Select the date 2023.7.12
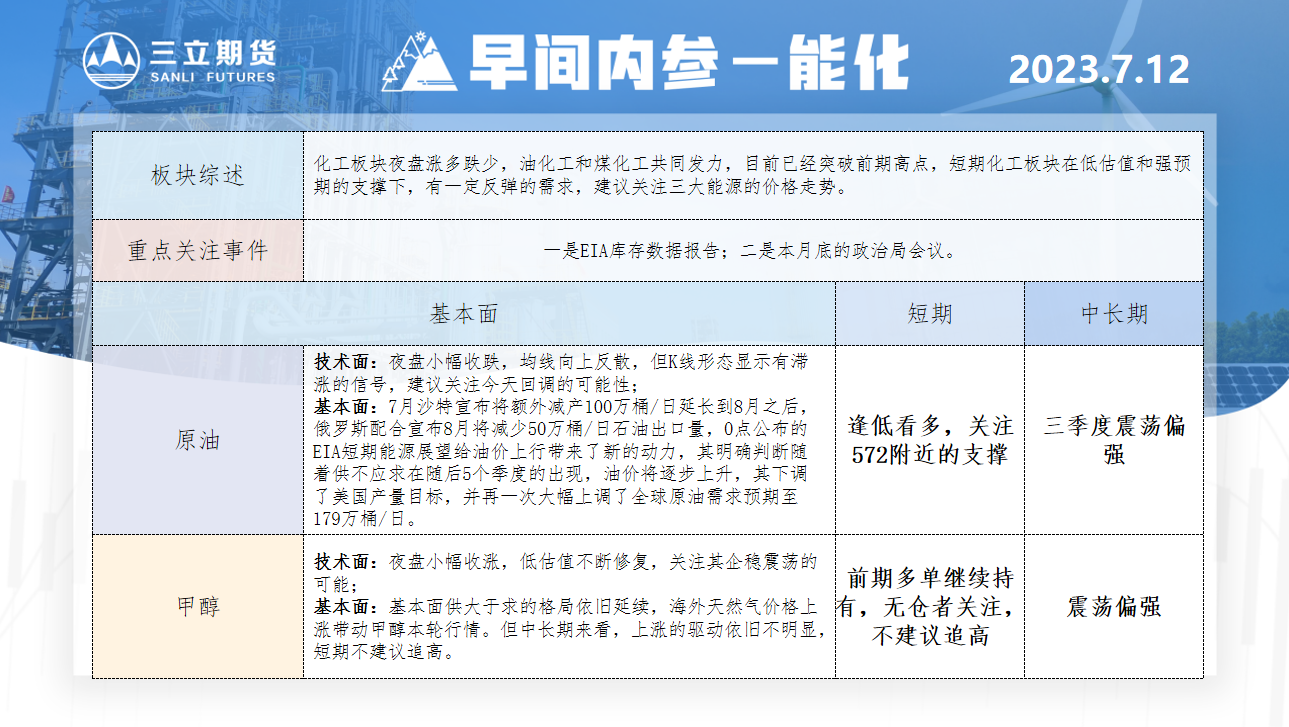The width and height of the screenshot is (1289, 727). pyautogui.click(x=1099, y=69)
